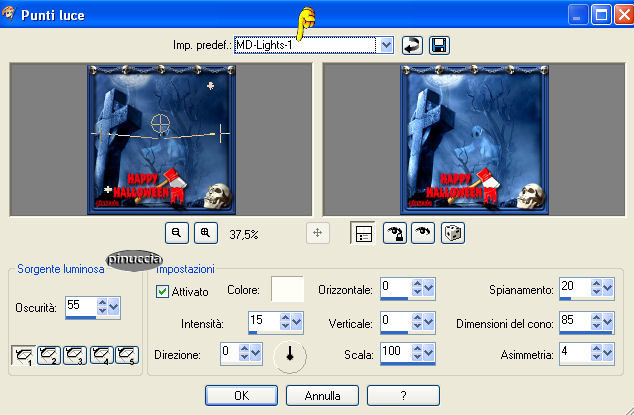This screenshot has width=634, height=415.
Task: Click the Asimmetria value field
Action: pos(575,353)
